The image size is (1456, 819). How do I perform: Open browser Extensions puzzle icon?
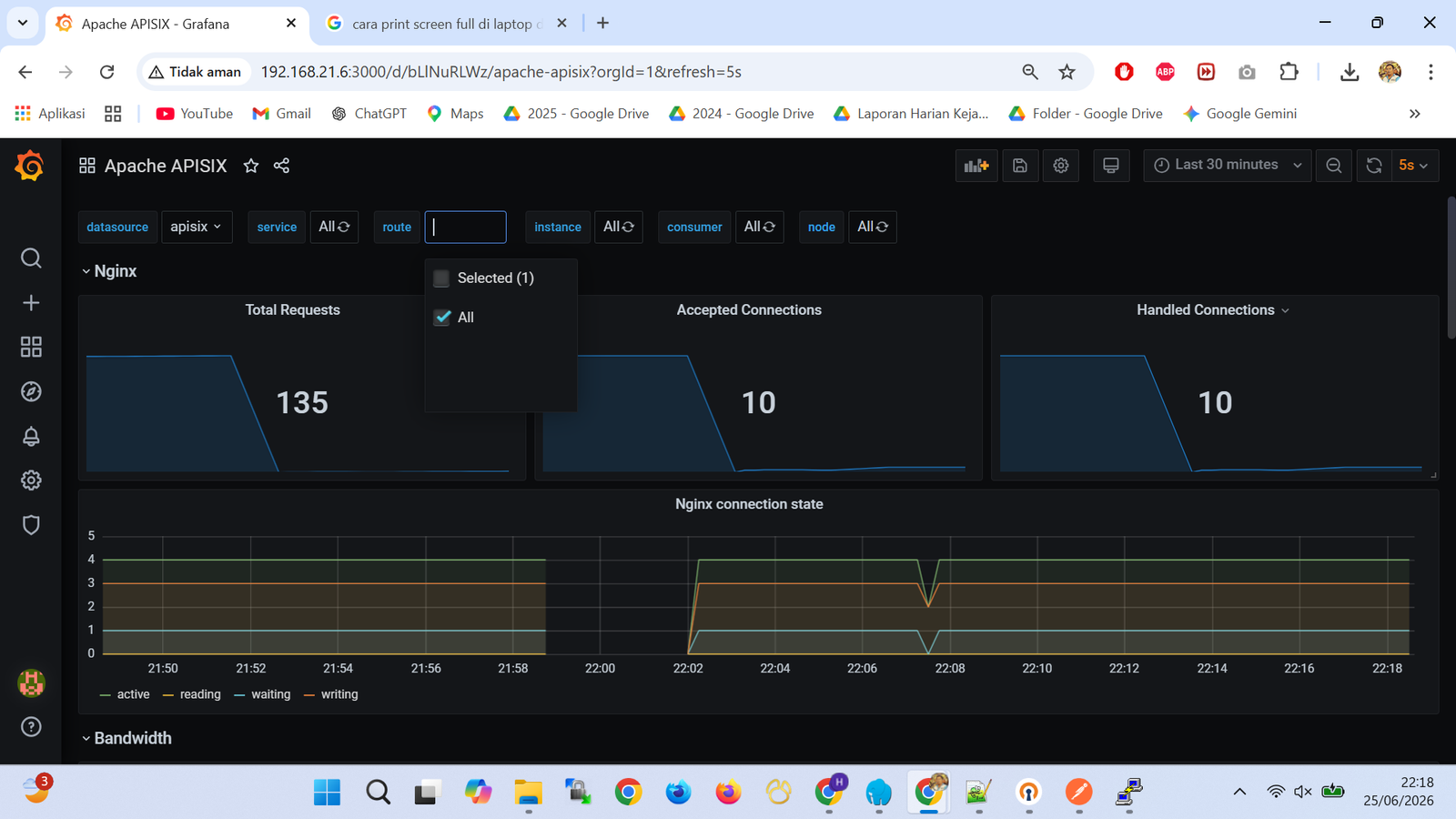click(1289, 72)
